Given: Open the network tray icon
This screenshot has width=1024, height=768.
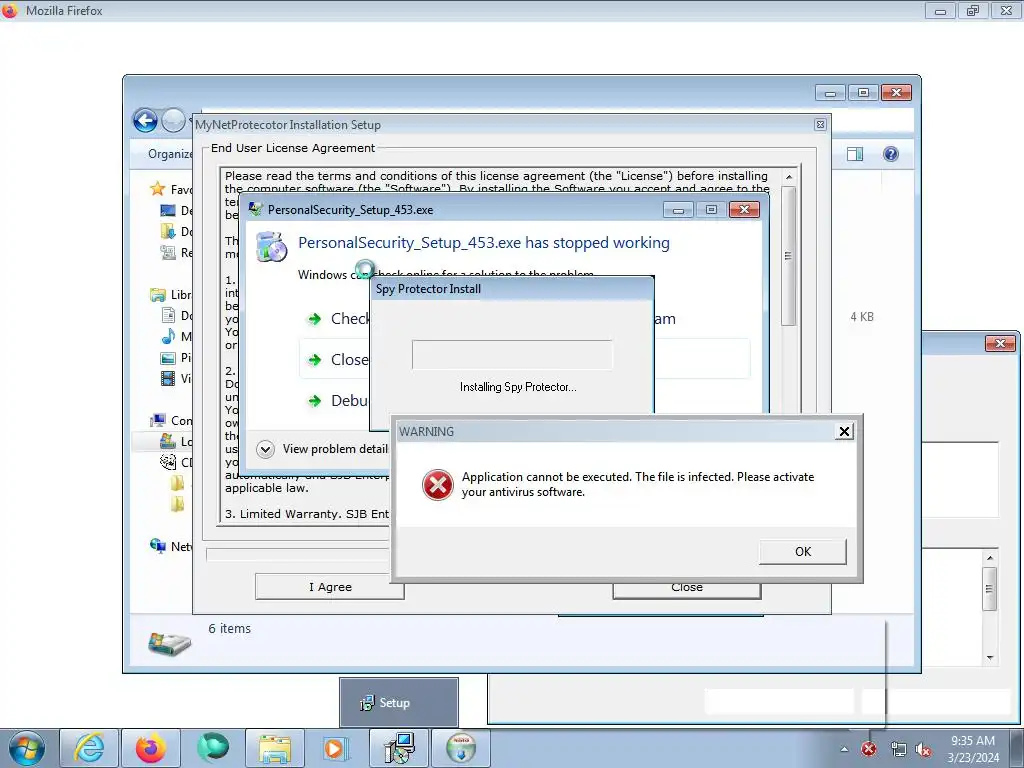Looking at the screenshot, I should [899, 749].
